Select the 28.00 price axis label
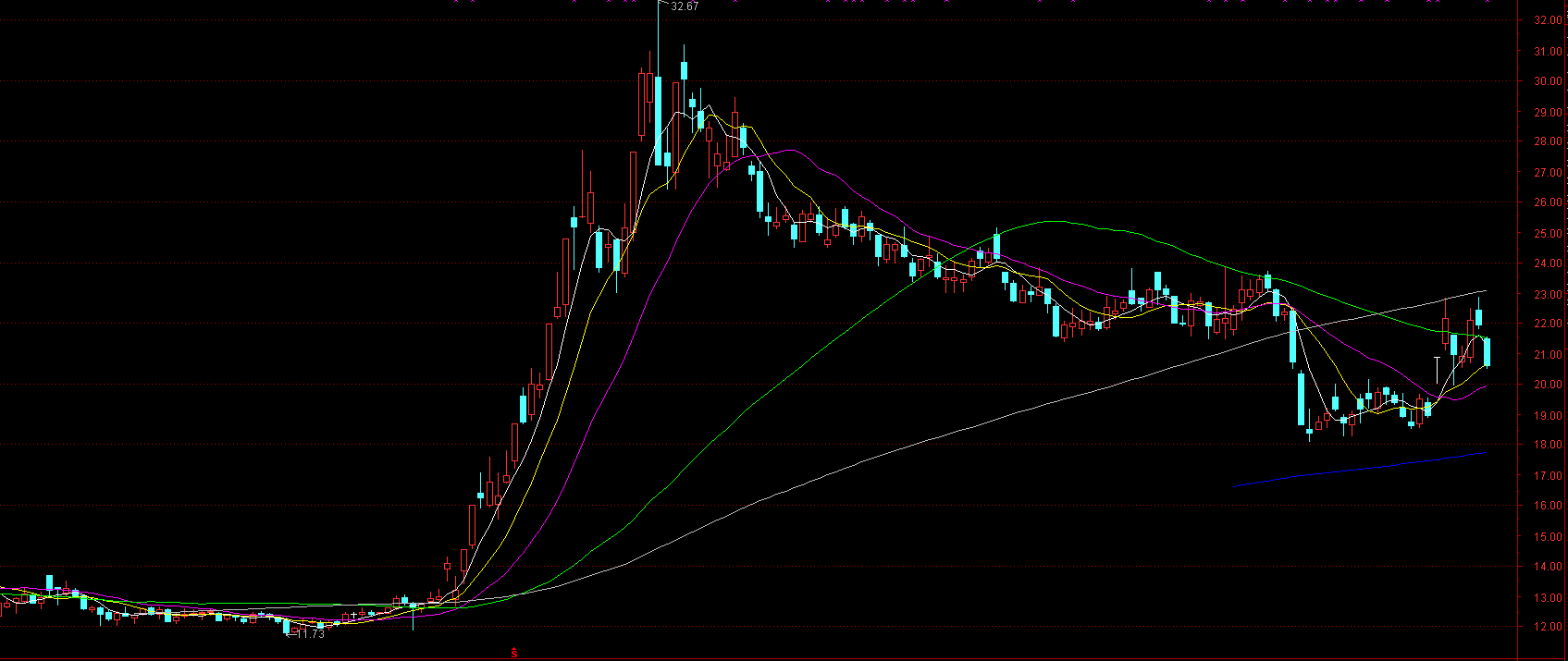 pyautogui.click(x=1548, y=142)
